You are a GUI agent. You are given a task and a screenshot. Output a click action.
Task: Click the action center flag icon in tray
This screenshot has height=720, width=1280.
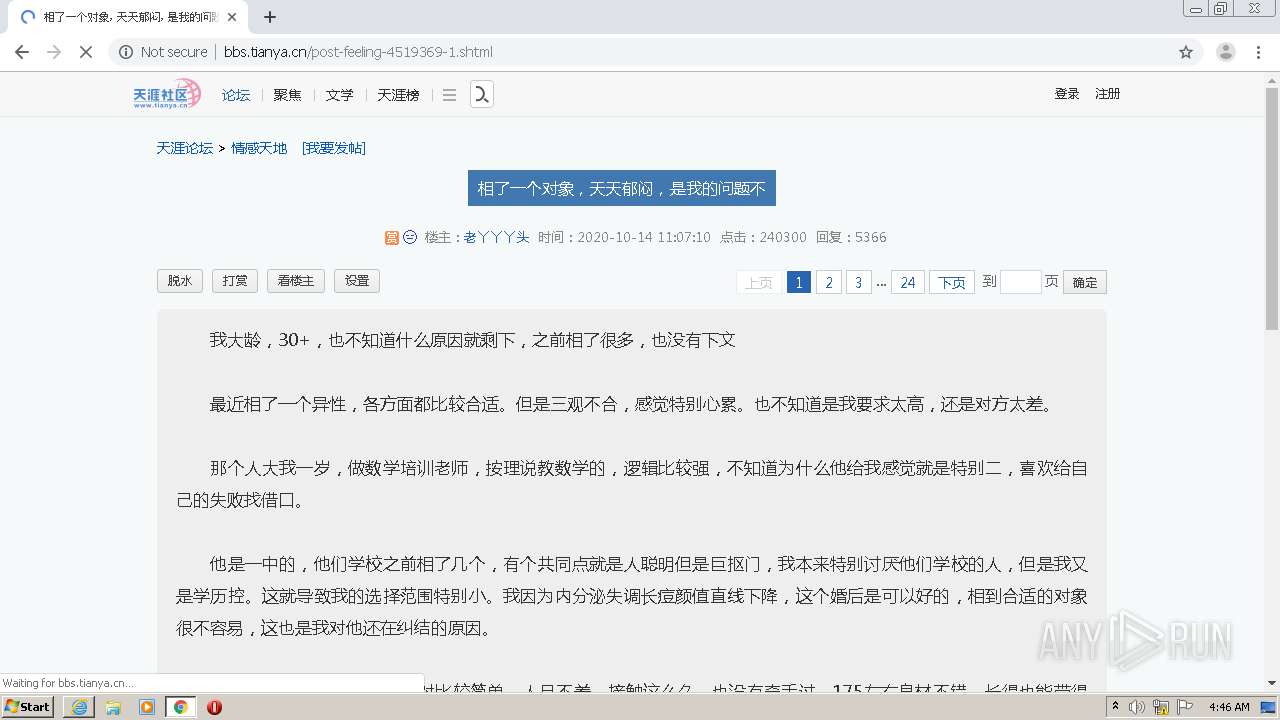coord(1186,707)
